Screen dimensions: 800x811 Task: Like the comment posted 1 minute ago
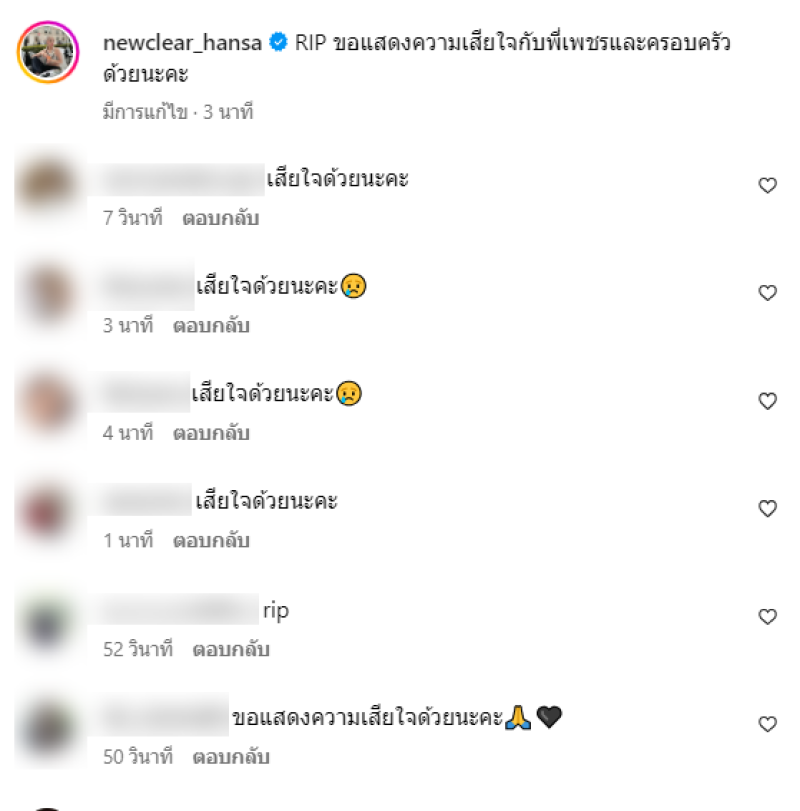pos(767,508)
